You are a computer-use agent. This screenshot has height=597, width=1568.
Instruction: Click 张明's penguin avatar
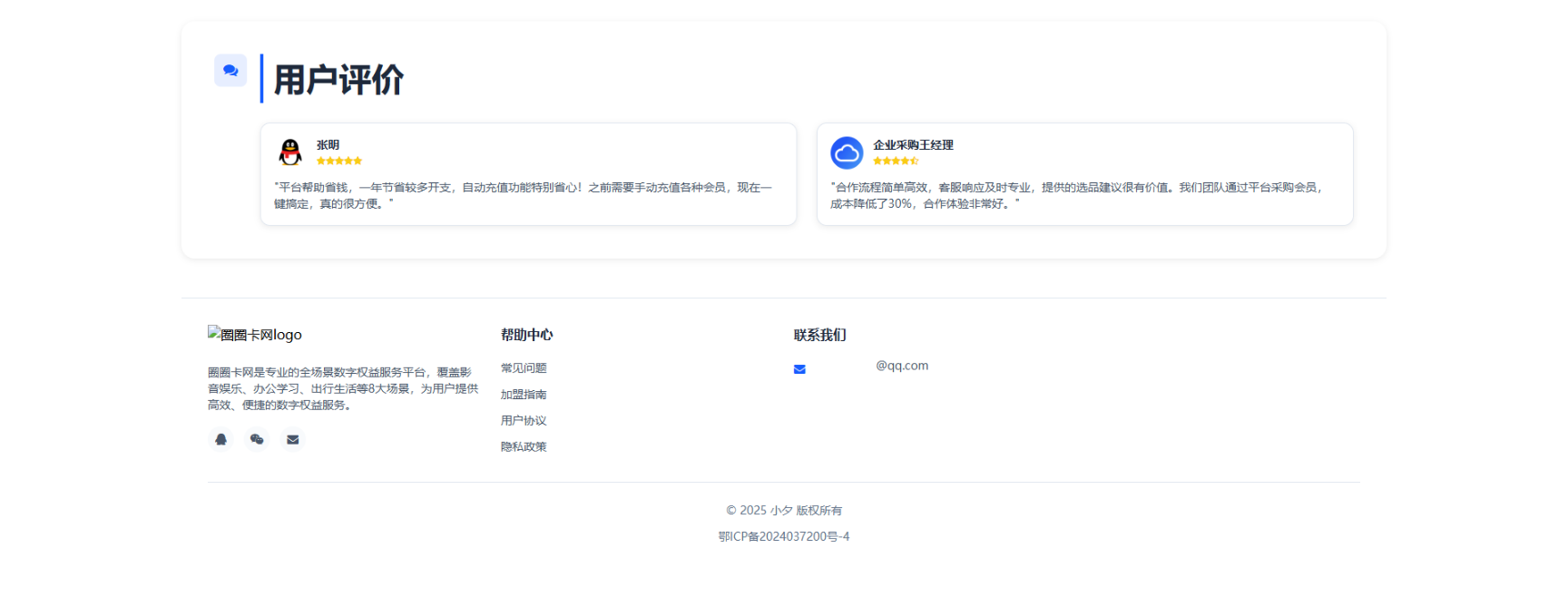tap(290, 152)
